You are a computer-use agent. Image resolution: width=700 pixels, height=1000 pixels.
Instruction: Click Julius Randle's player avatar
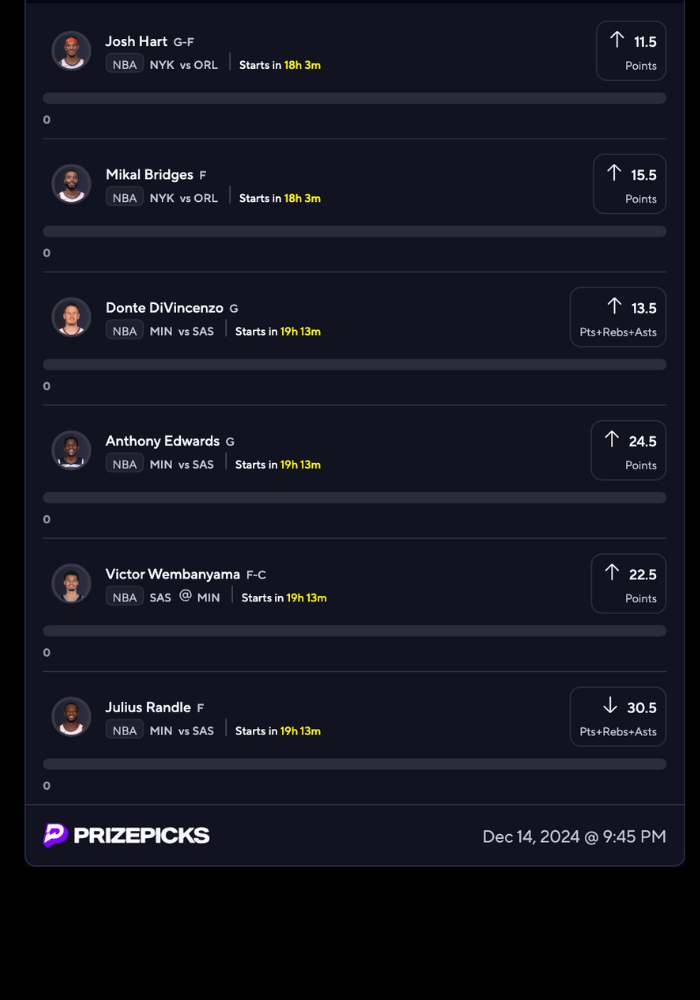71,716
